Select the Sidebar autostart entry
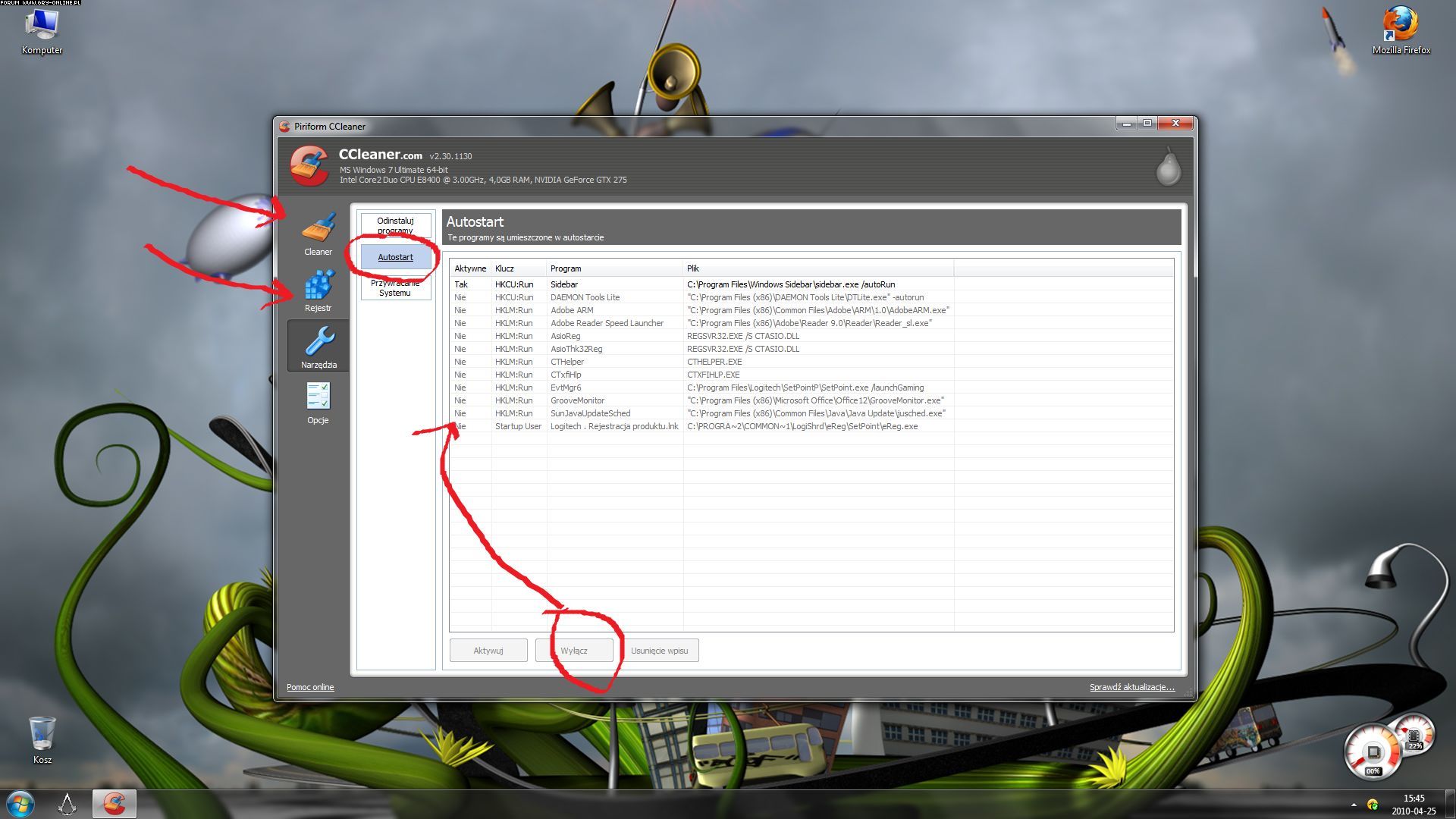The height and width of the screenshot is (819, 1456). tap(811, 284)
